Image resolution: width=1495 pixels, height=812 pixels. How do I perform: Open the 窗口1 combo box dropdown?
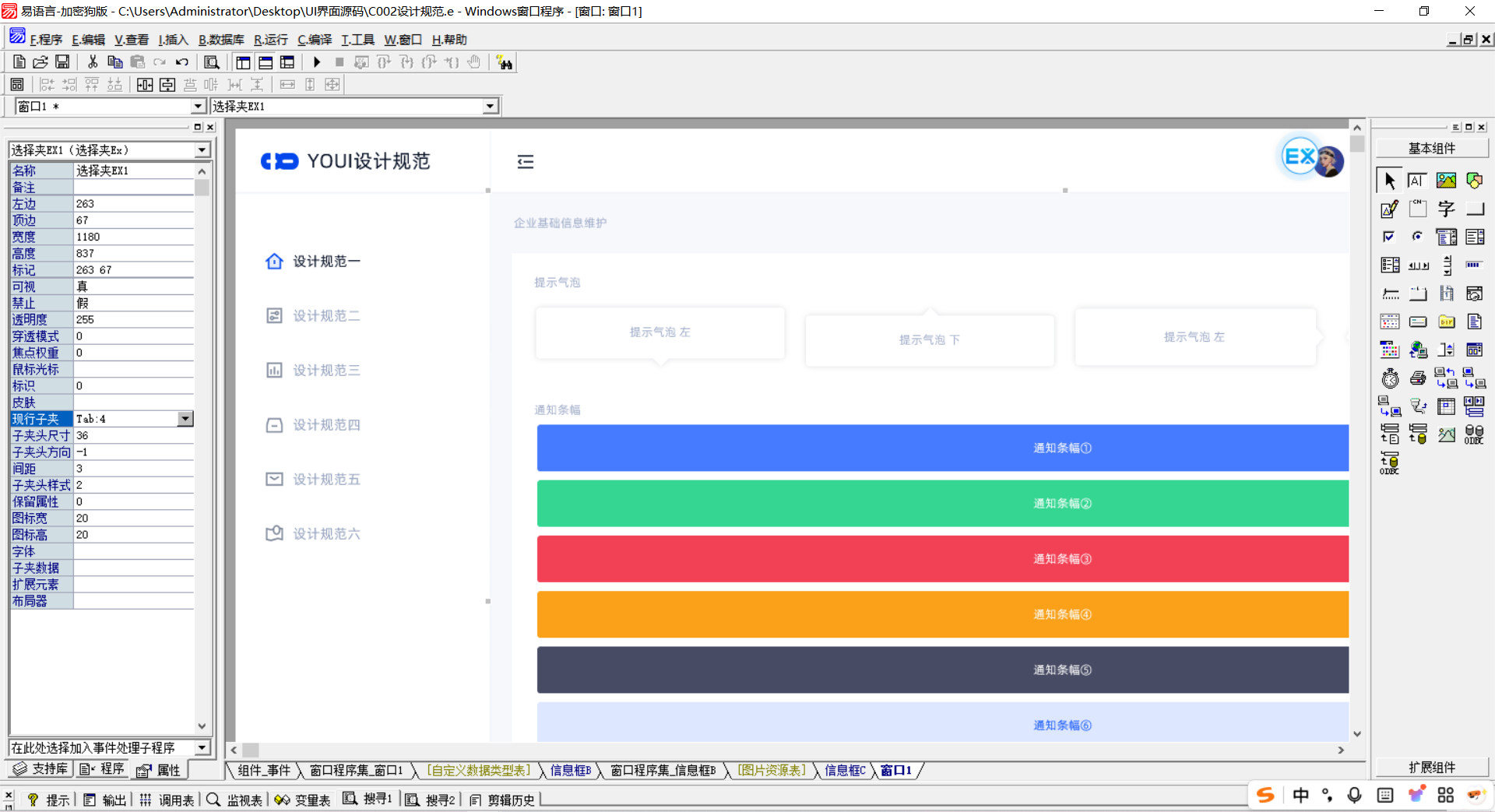[x=198, y=107]
